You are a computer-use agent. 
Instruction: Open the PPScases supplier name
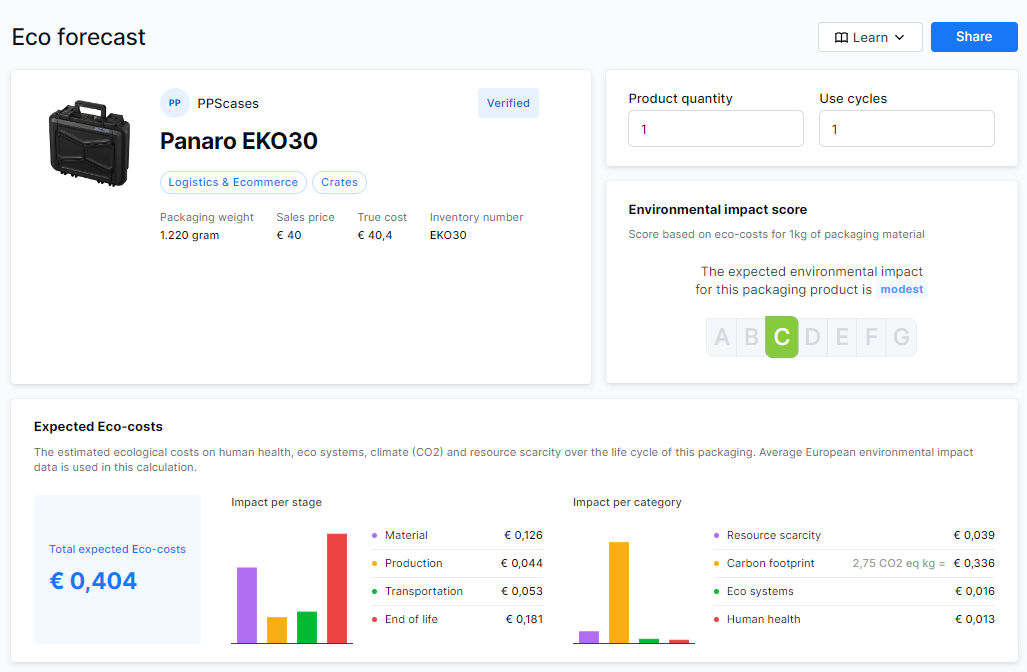(x=228, y=103)
